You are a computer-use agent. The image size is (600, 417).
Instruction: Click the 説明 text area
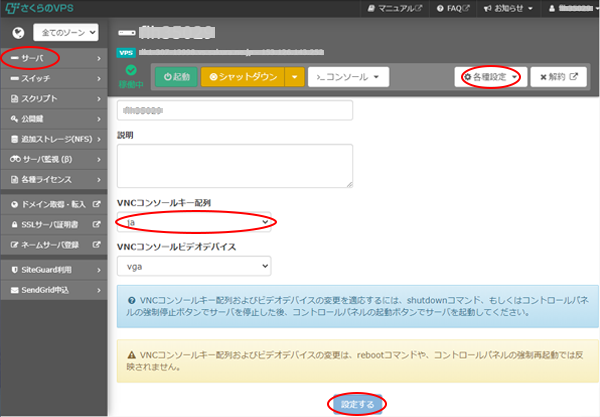(235, 166)
